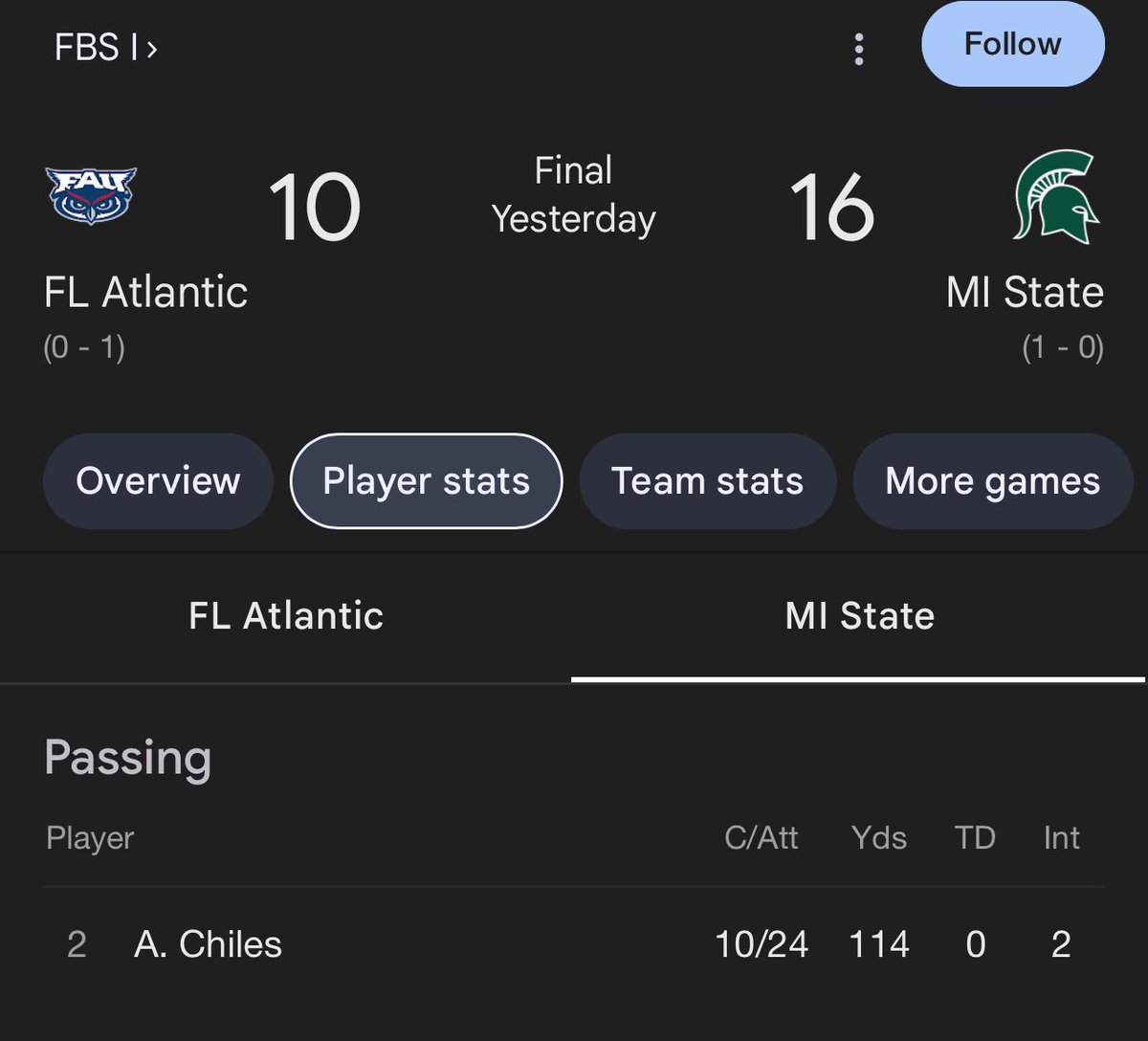
Task: Tap the Passing section heading
Action: pyautogui.click(x=127, y=758)
